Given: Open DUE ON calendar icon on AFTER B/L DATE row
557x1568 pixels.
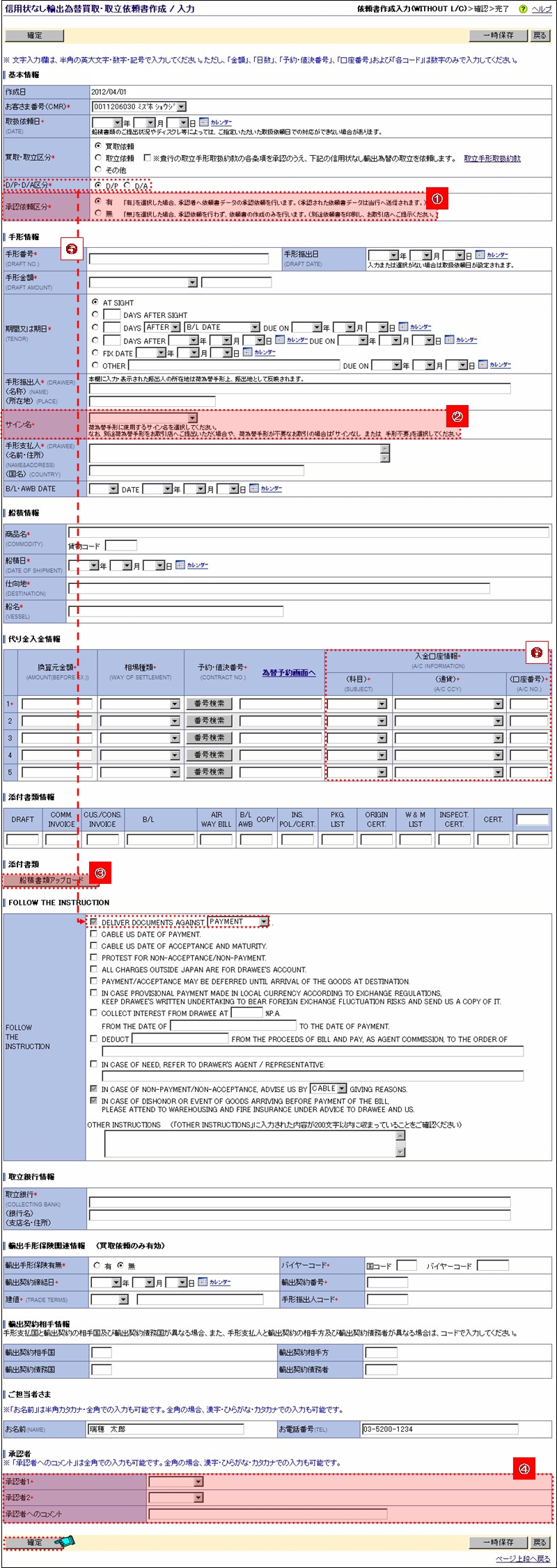Looking at the screenshot, I should click(x=403, y=327).
